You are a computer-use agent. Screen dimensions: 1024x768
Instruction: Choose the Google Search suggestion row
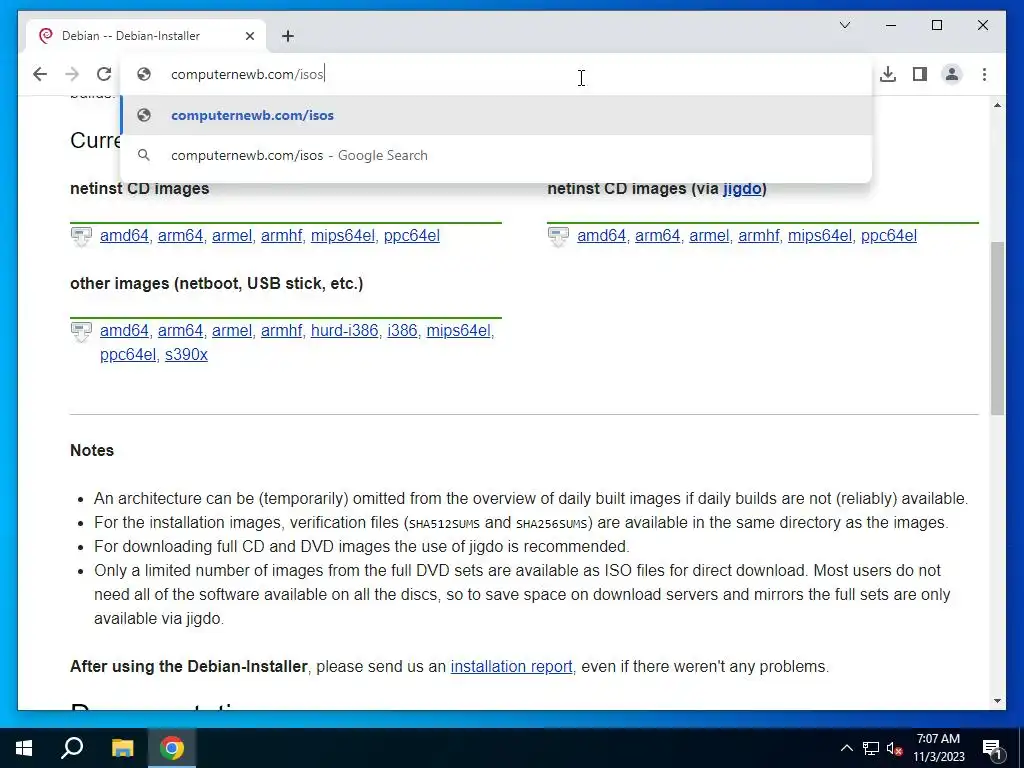click(x=496, y=155)
